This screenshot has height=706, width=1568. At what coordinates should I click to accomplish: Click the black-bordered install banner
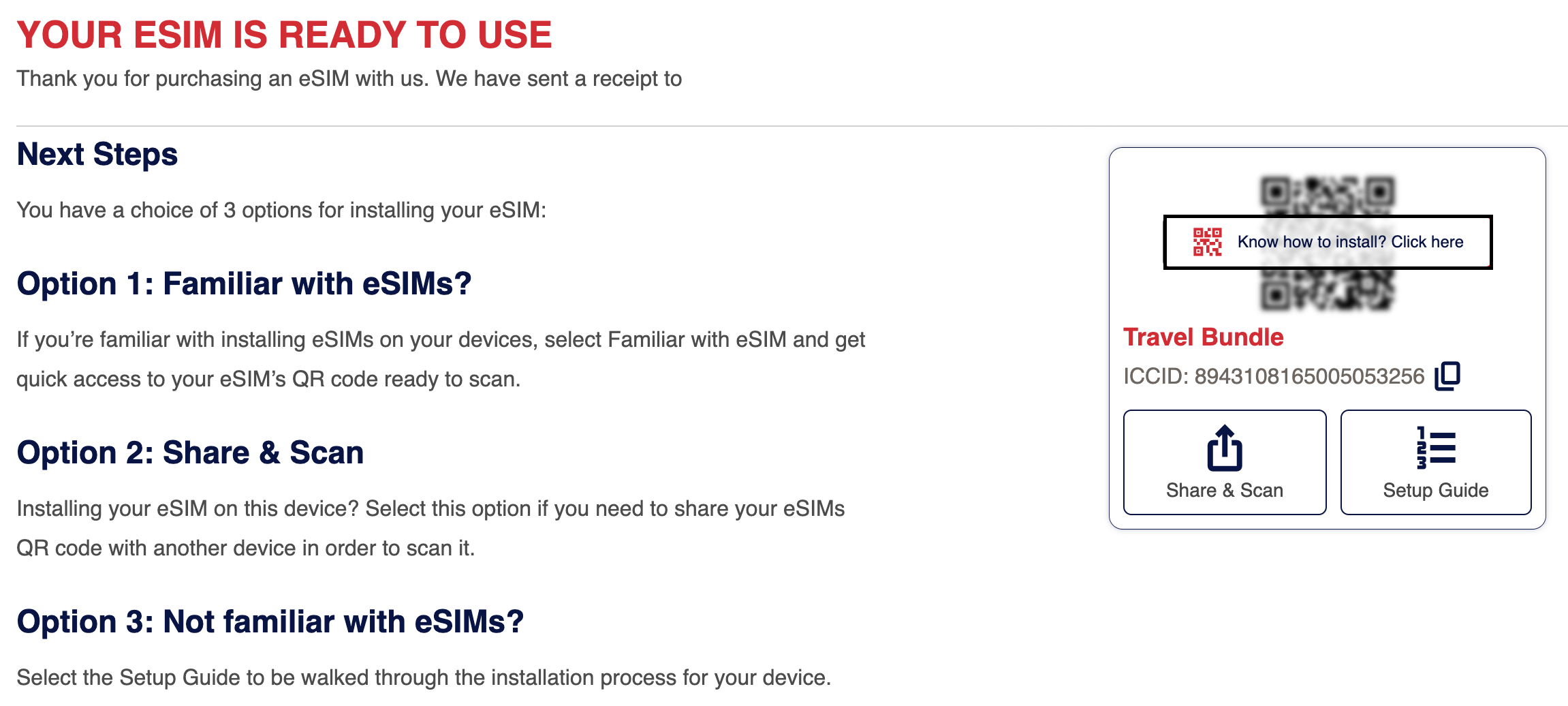coord(1327,241)
